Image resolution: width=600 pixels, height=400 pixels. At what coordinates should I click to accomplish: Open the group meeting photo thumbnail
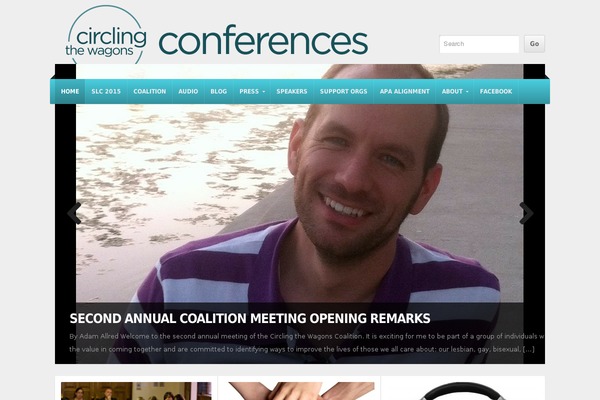coord(136,391)
